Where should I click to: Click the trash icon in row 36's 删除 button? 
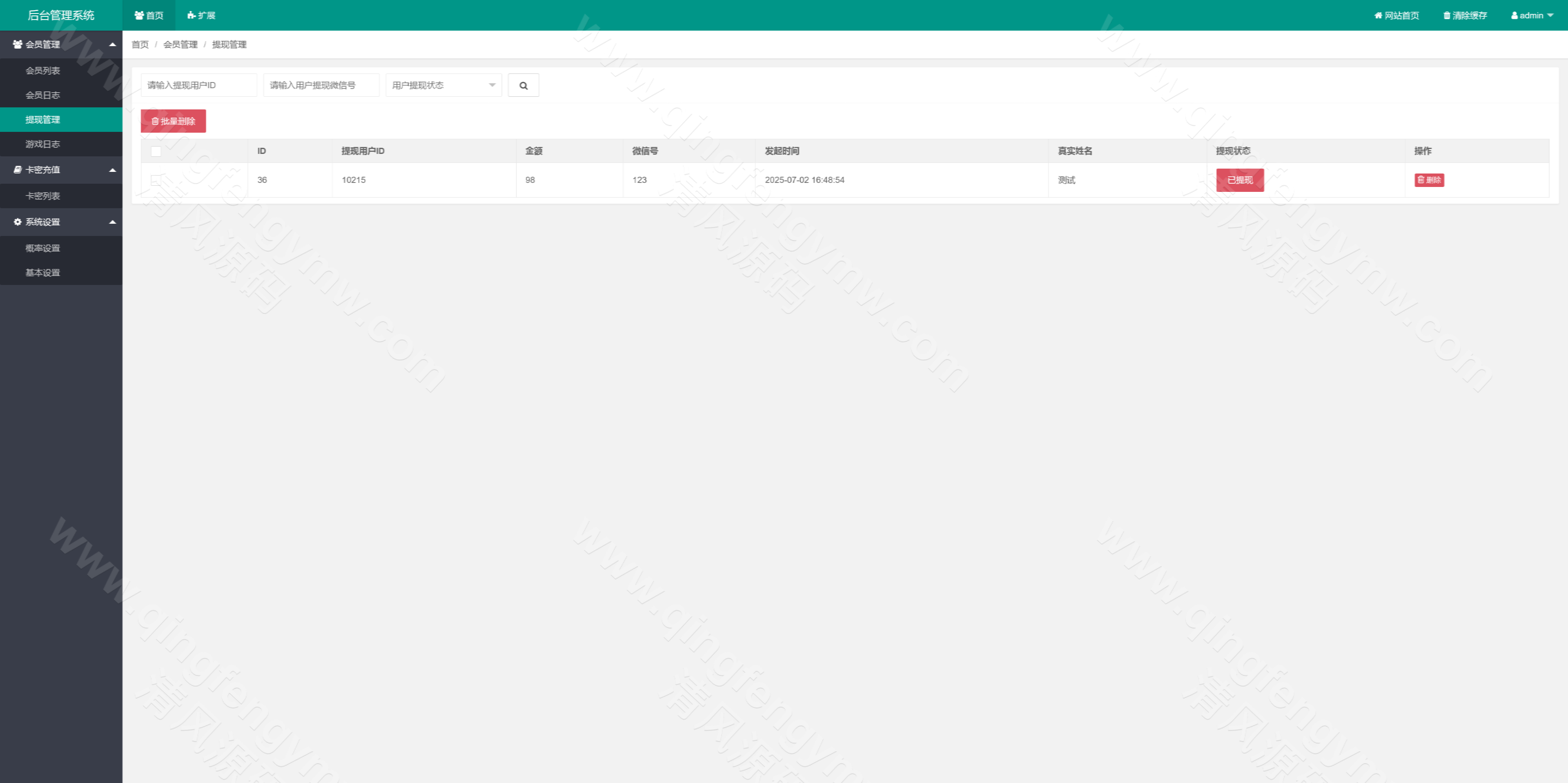click(1421, 180)
